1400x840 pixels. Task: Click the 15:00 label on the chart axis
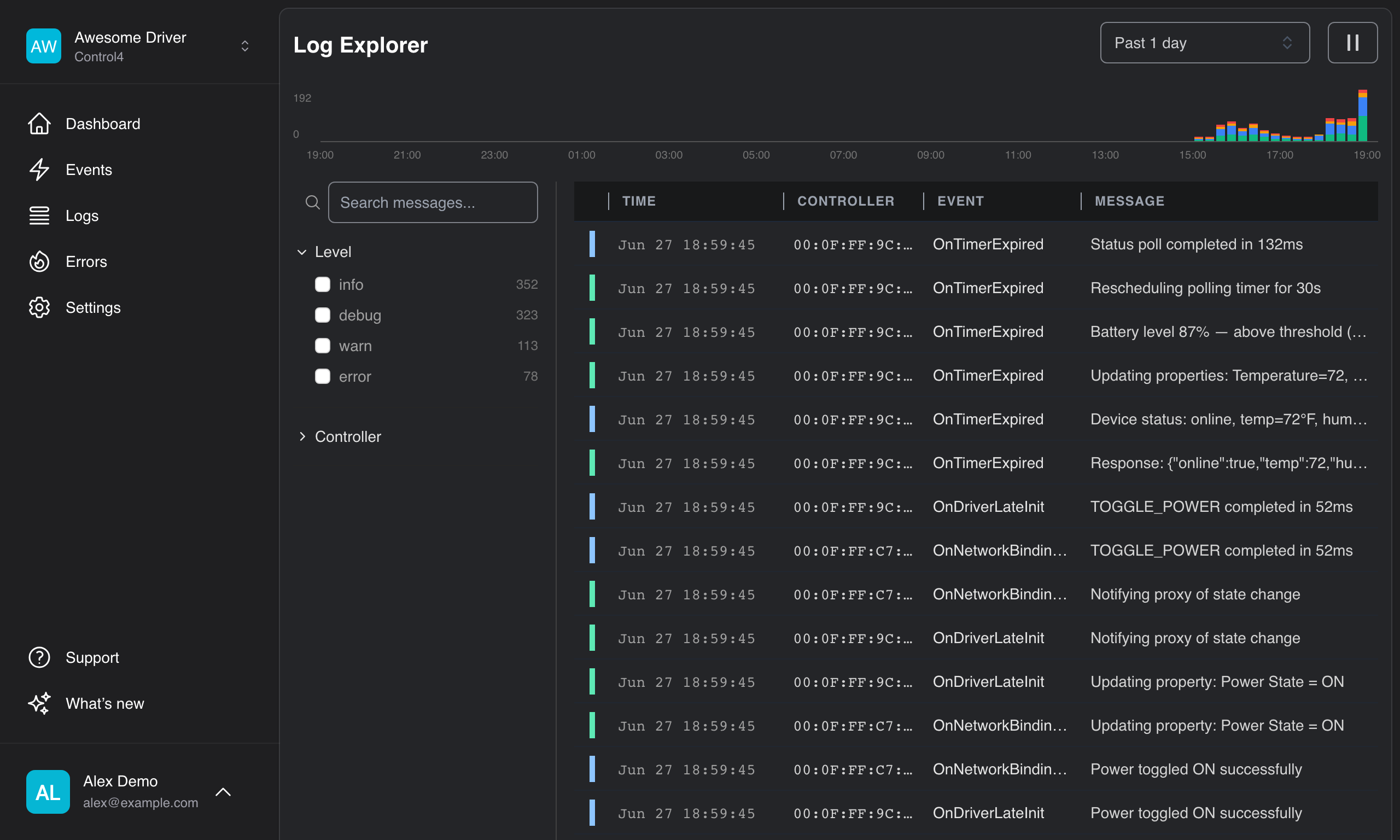pyautogui.click(x=1192, y=155)
